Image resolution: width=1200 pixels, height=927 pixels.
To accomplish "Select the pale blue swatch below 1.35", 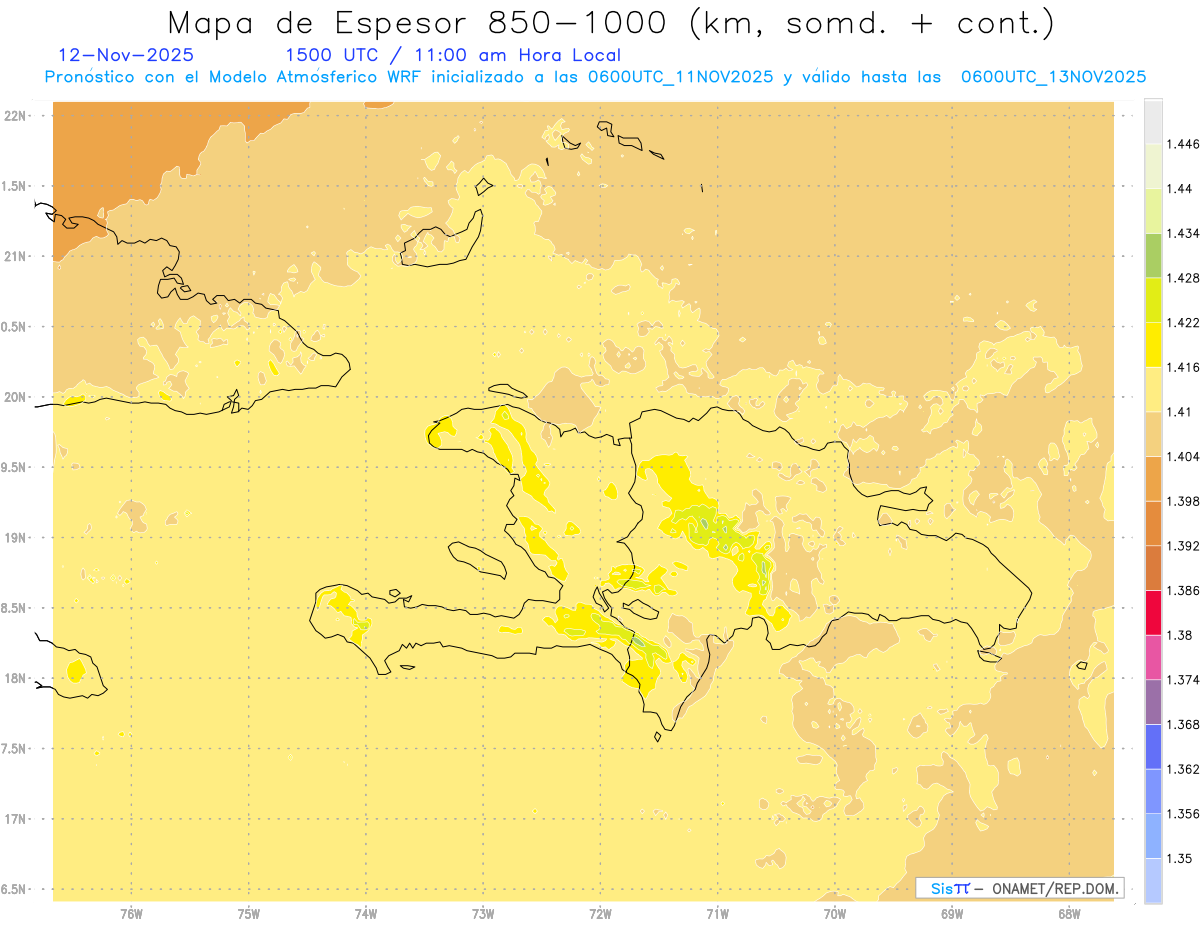I will pyautogui.click(x=1153, y=880).
